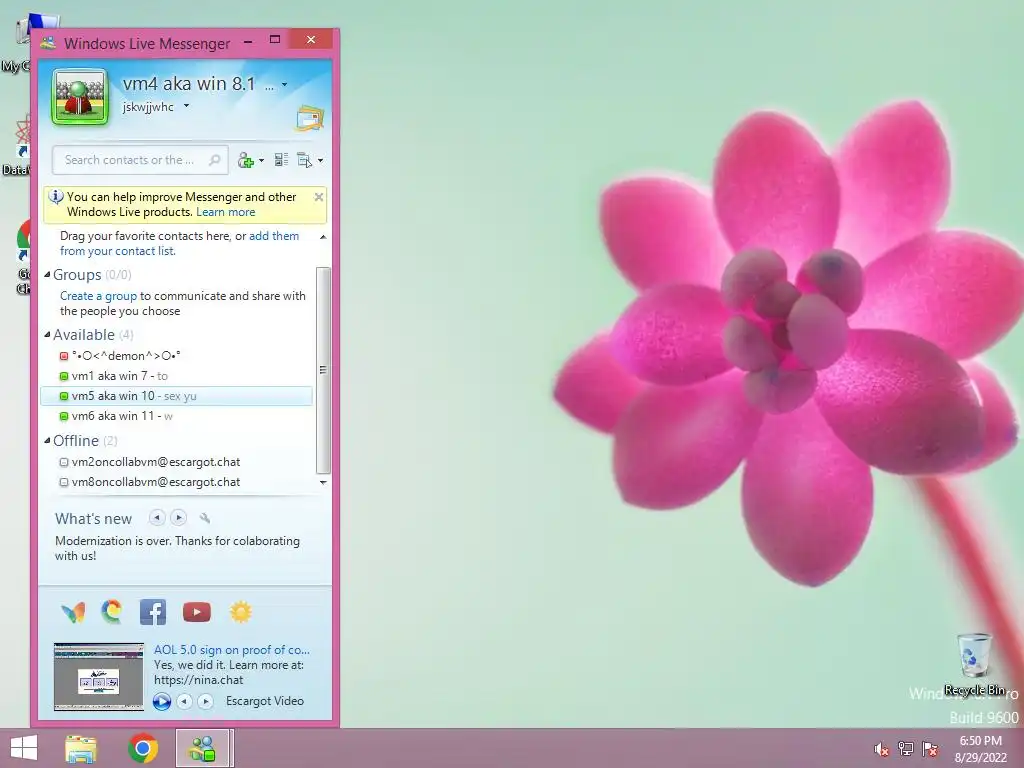
Task: Click the add a contact icon
Action: [246, 160]
